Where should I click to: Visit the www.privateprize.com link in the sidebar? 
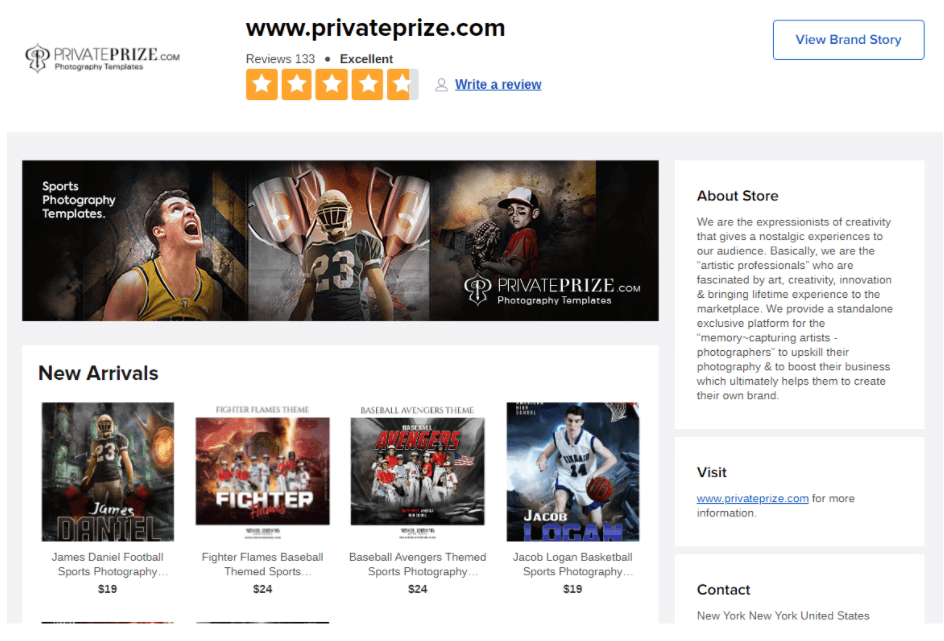(x=753, y=498)
